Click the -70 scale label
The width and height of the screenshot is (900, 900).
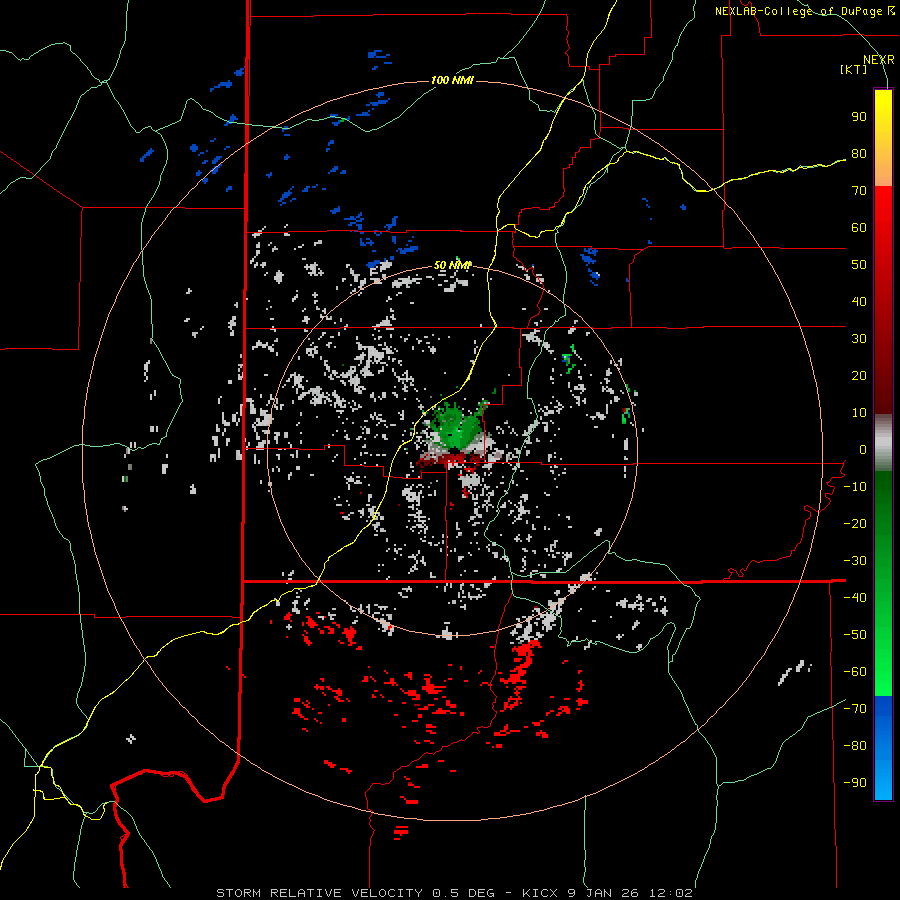tap(855, 709)
